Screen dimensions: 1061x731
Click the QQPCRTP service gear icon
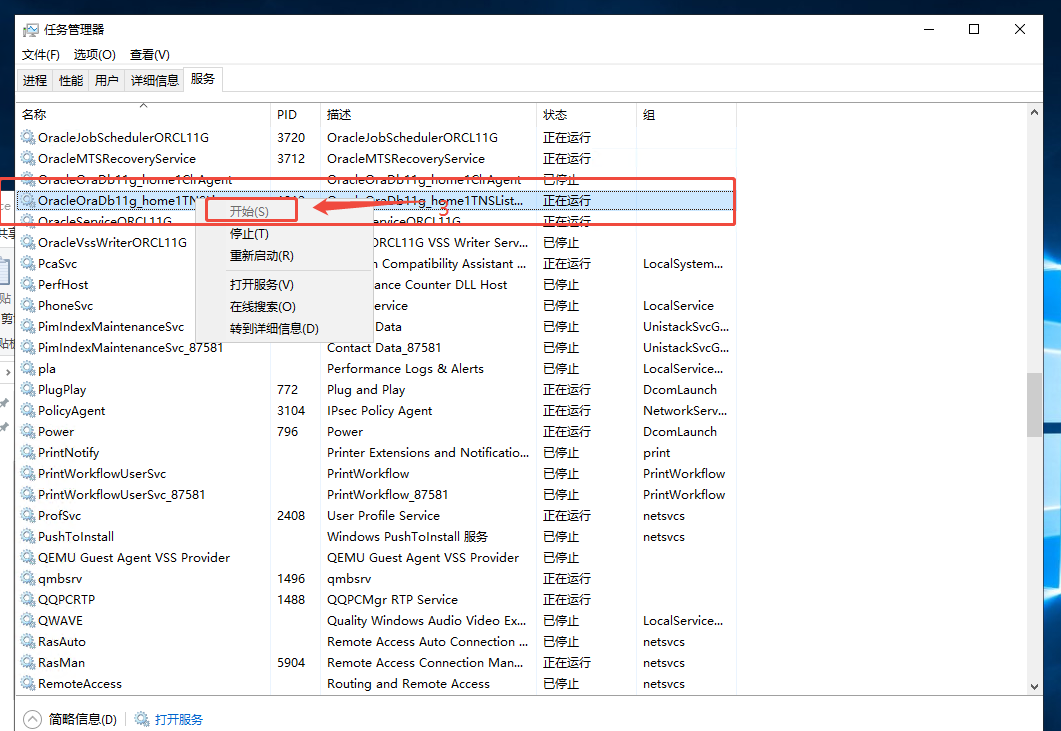pyautogui.click(x=28, y=599)
